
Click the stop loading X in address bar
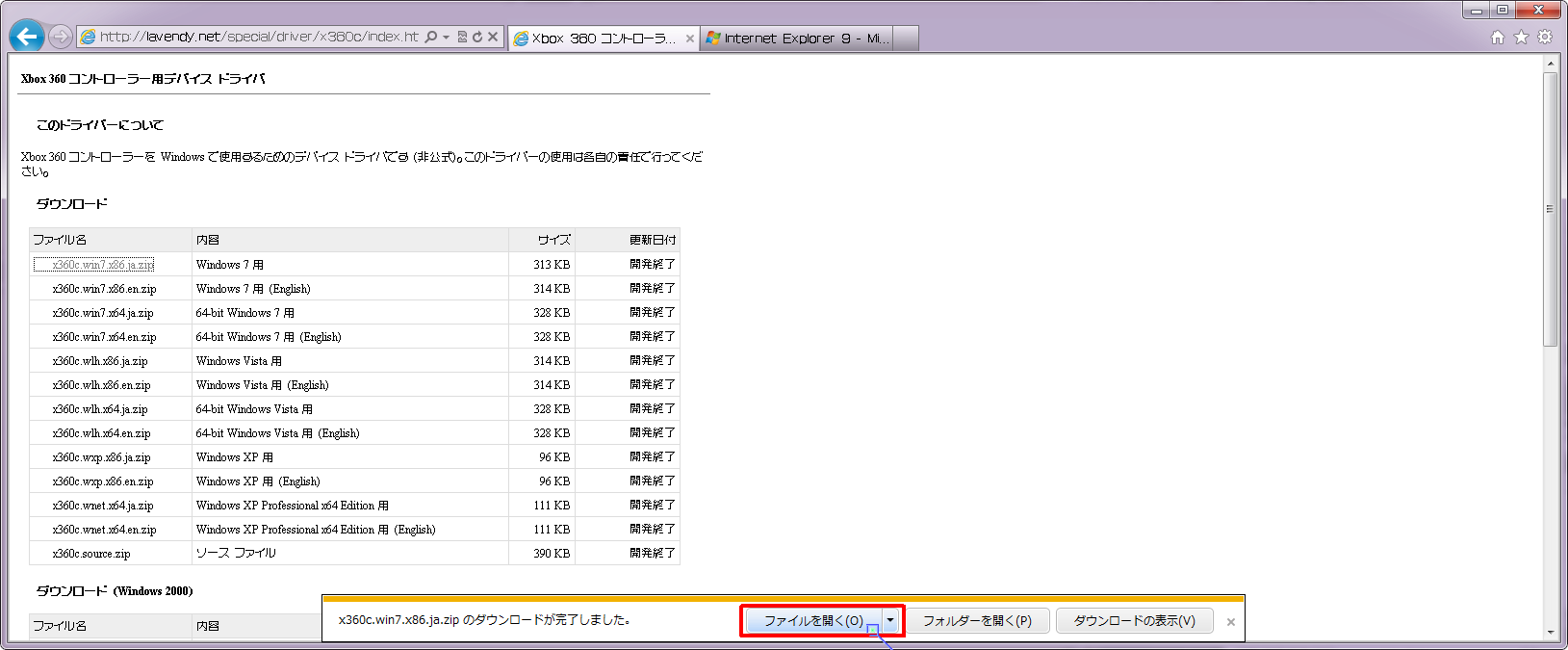click(493, 37)
